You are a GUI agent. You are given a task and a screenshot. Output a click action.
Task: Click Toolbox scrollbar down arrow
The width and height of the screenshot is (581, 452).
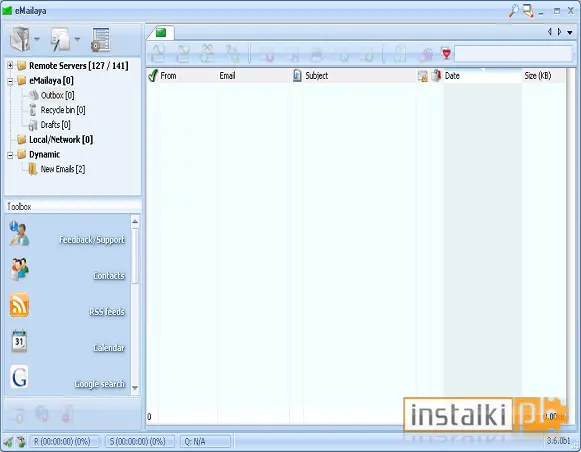tap(135, 388)
